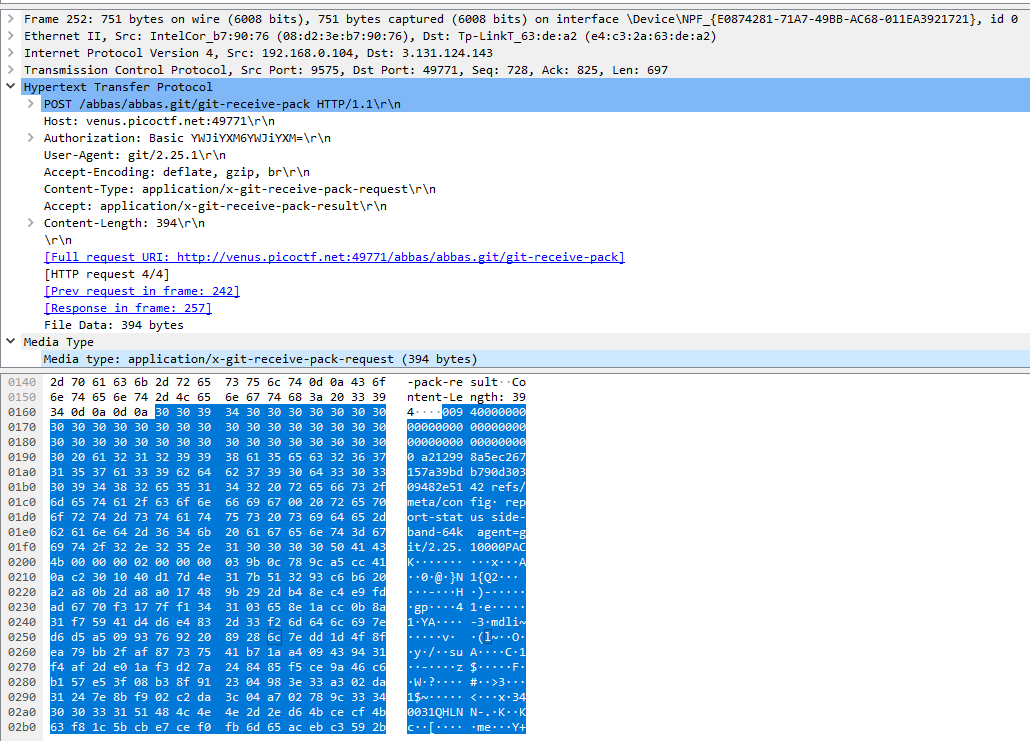Expand the Transmission Control Protocol row
1030x741 pixels.
[11, 70]
